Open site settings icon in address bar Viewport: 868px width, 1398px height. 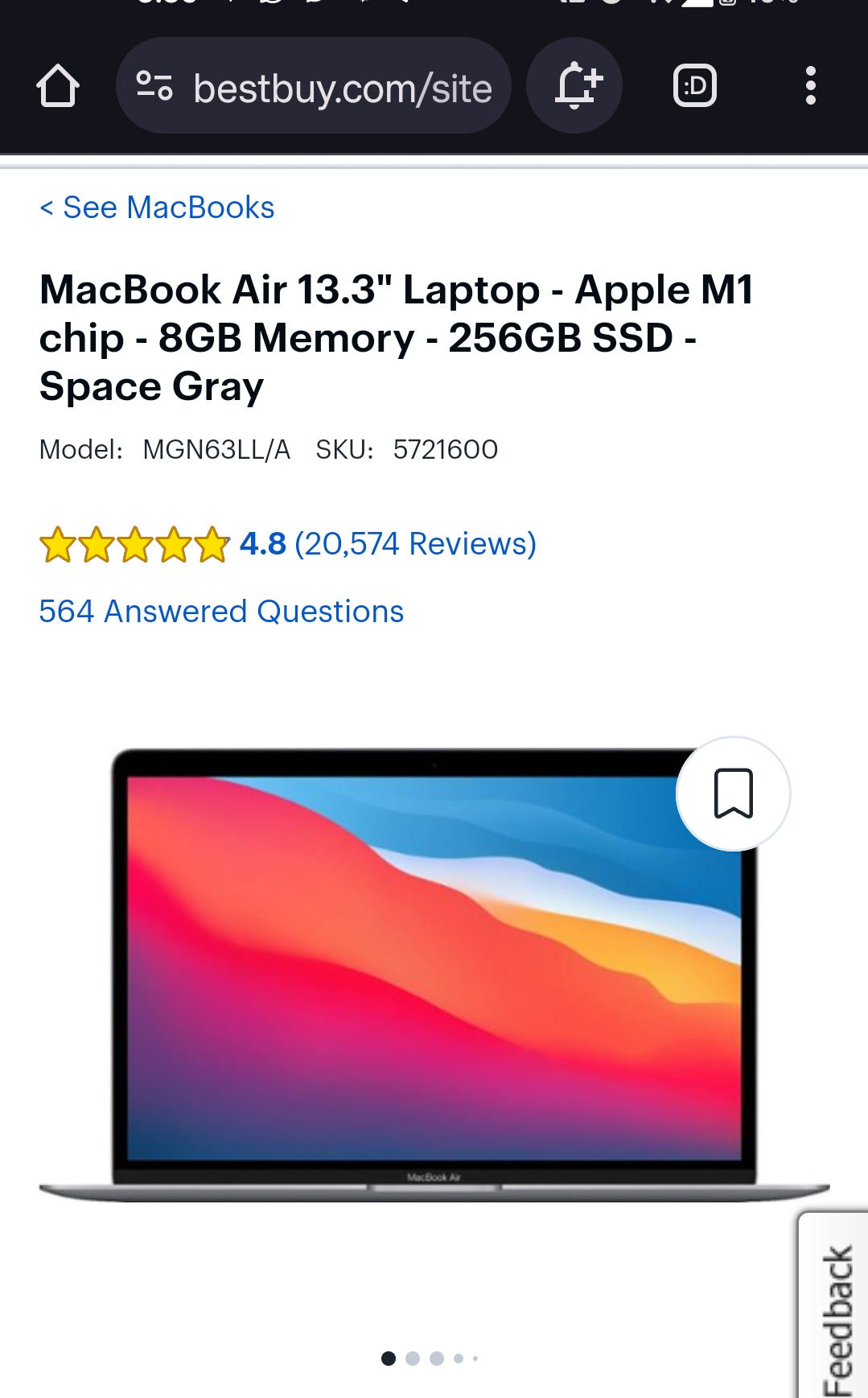coord(154,86)
